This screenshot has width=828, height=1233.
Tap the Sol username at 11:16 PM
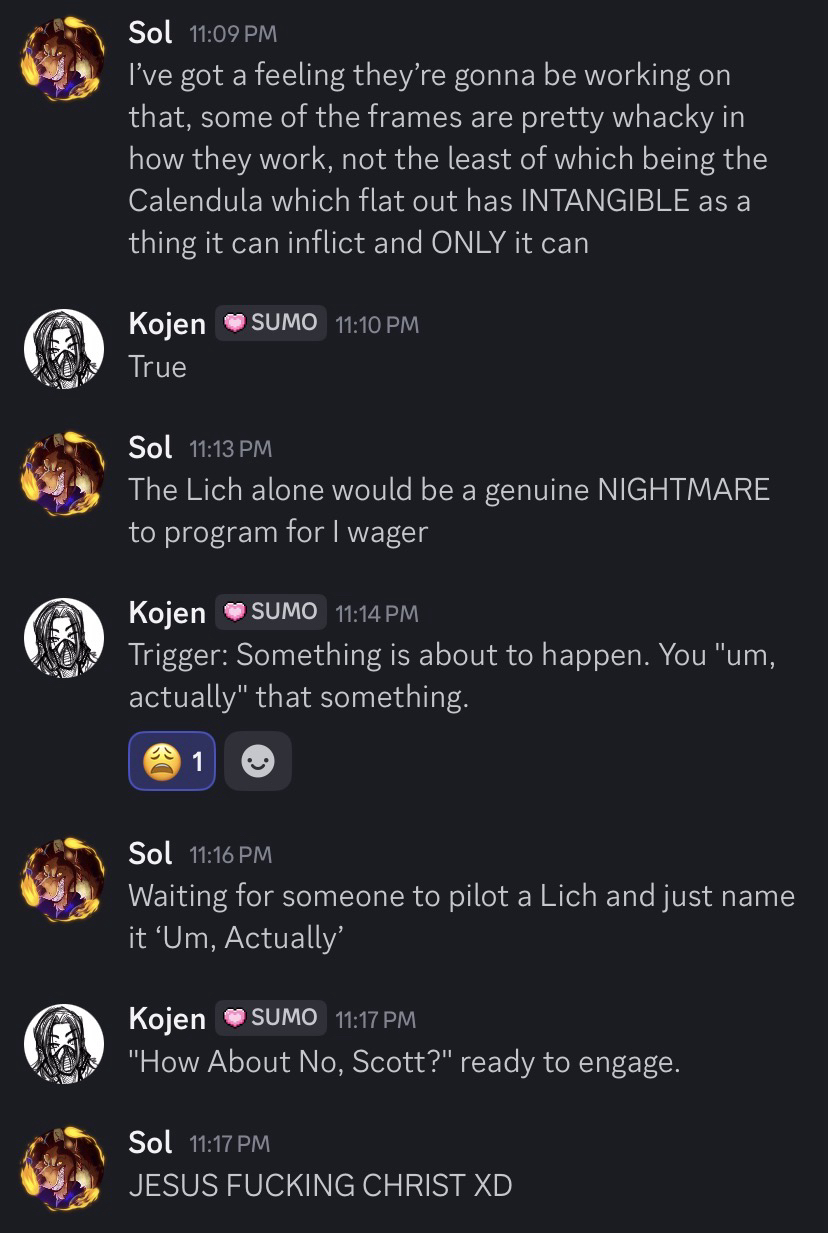pyautogui.click(x=151, y=854)
